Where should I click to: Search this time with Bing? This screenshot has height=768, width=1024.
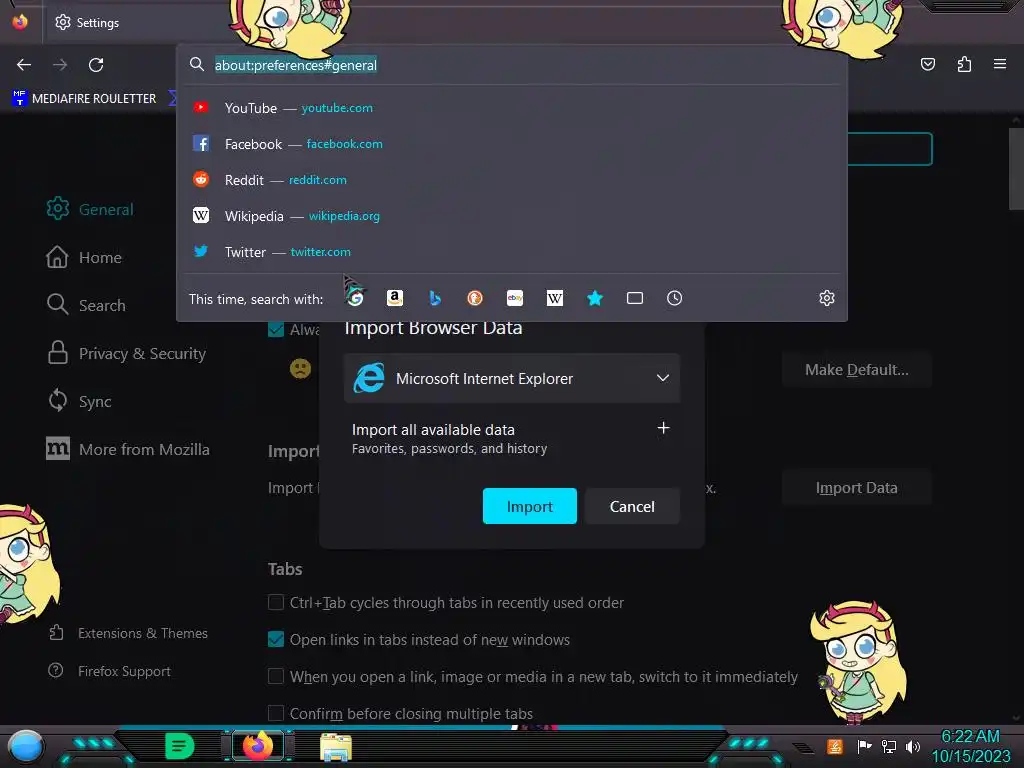click(435, 298)
